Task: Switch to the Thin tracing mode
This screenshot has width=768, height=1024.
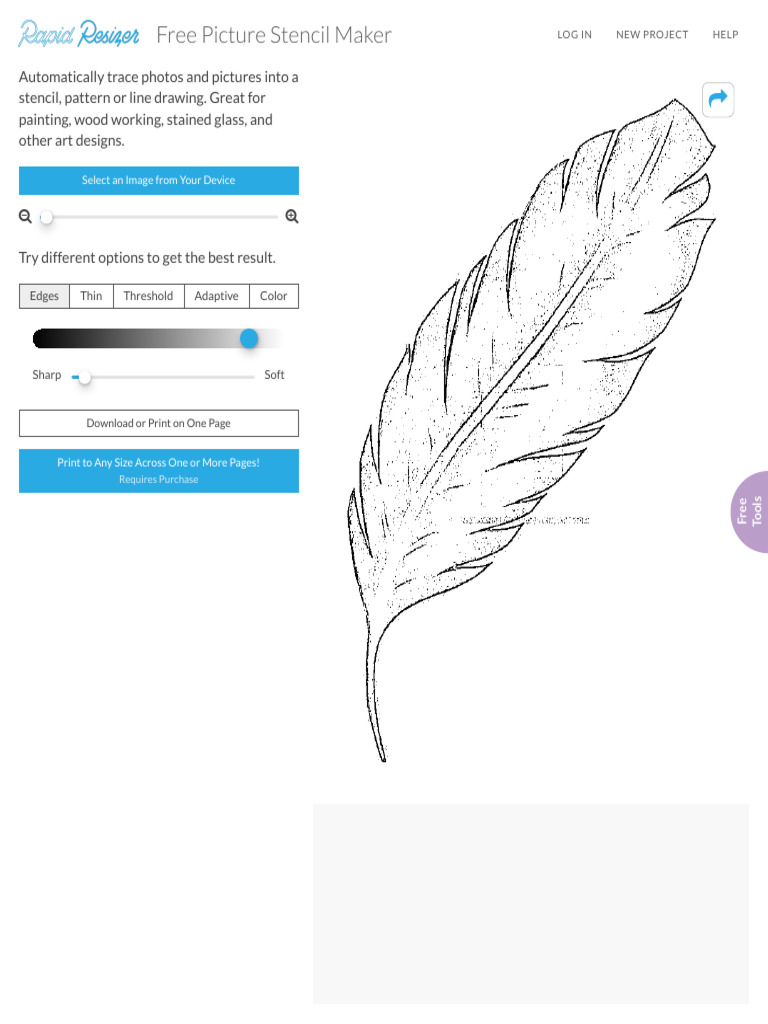Action: (91, 296)
